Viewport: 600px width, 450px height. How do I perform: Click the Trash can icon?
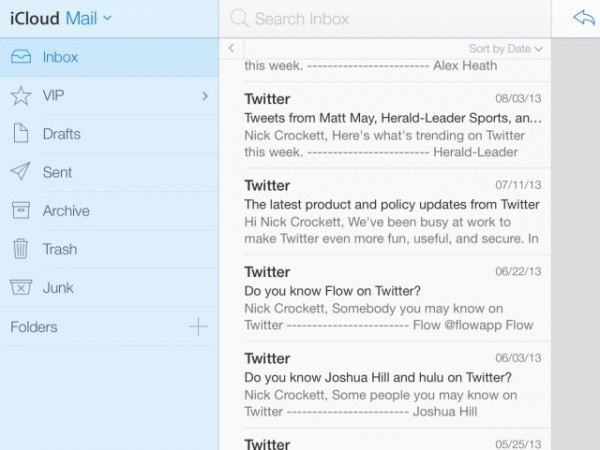point(20,249)
